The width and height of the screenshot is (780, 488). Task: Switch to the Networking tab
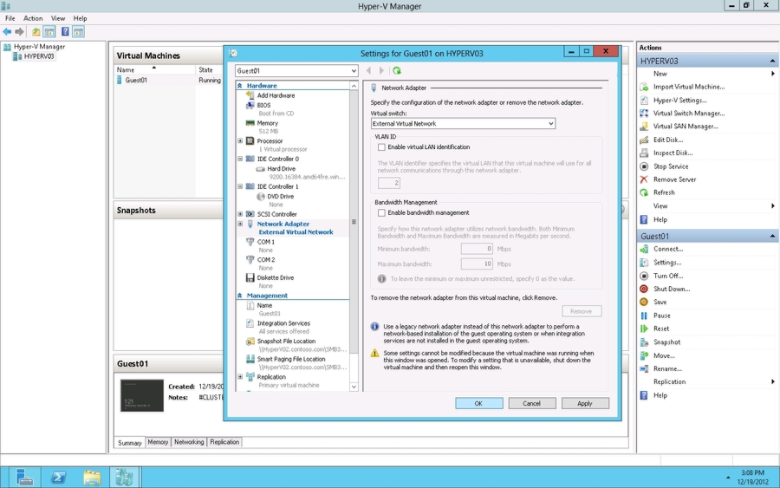click(x=189, y=442)
